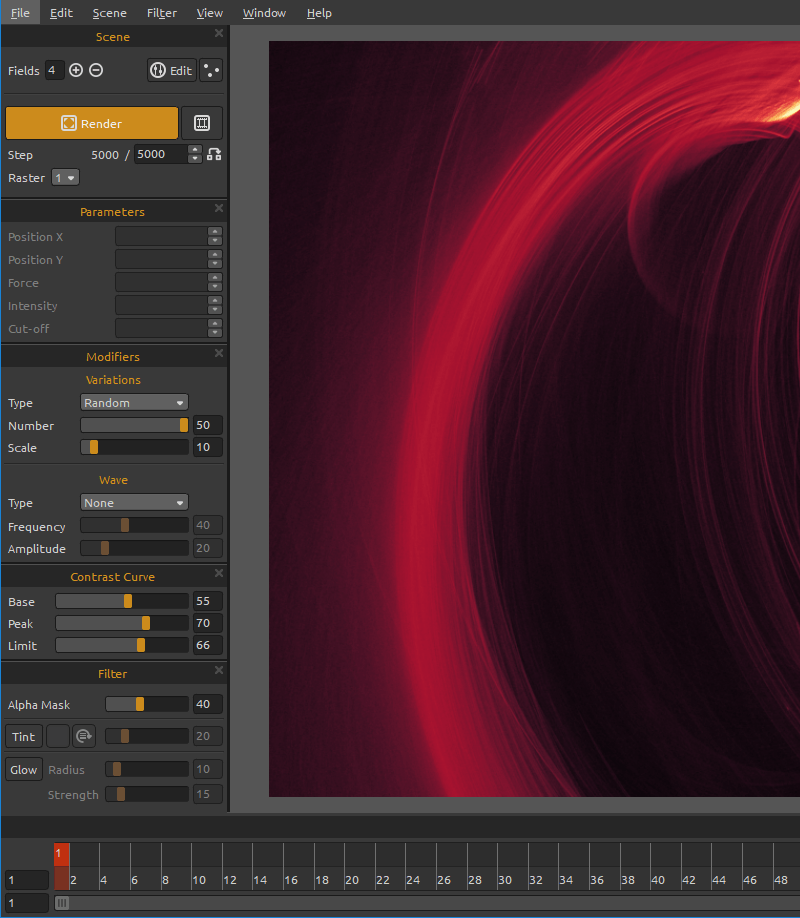Click the three-dots icon beside Edit
This screenshot has width=800, height=918.
click(211, 70)
